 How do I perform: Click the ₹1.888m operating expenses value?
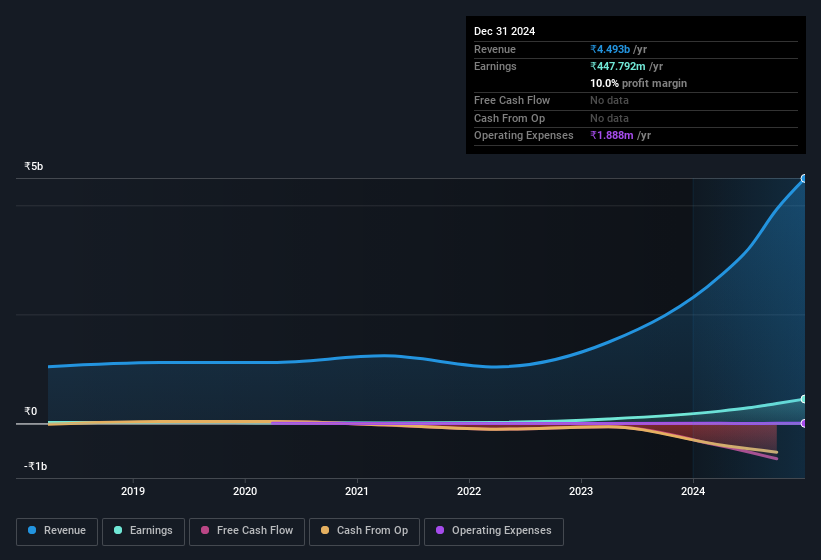[x=612, y=135]
